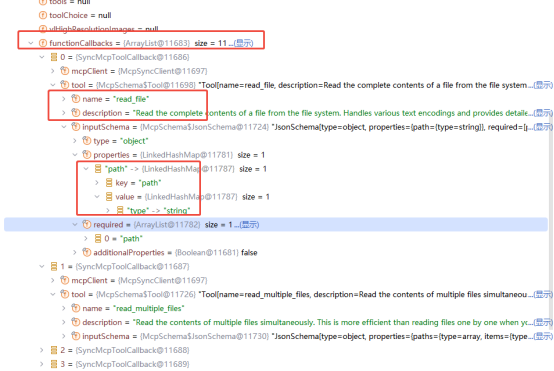Image resolution: width=554 pixels, height=371 pixels.
Task: Click list element icon of index 3
Action: 54,364
